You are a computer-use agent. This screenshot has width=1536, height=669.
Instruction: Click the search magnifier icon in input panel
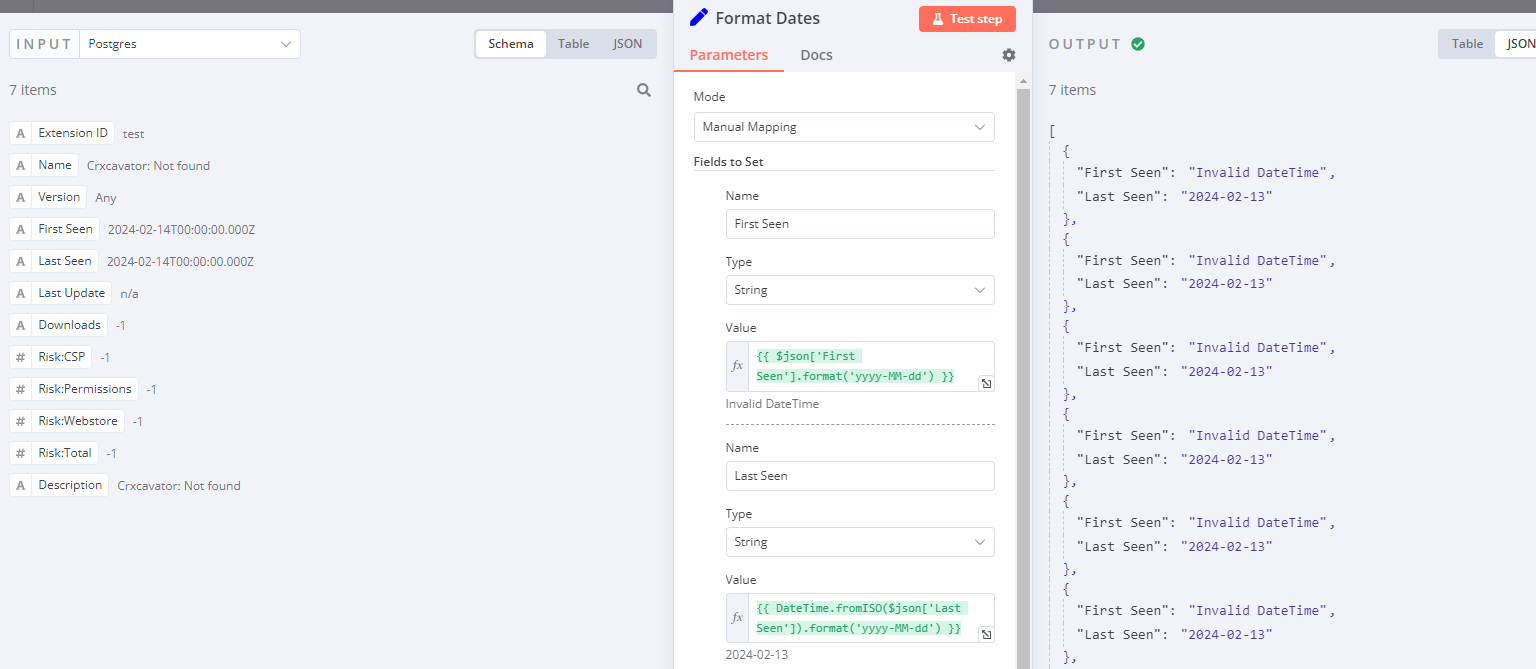coord(644,90)
